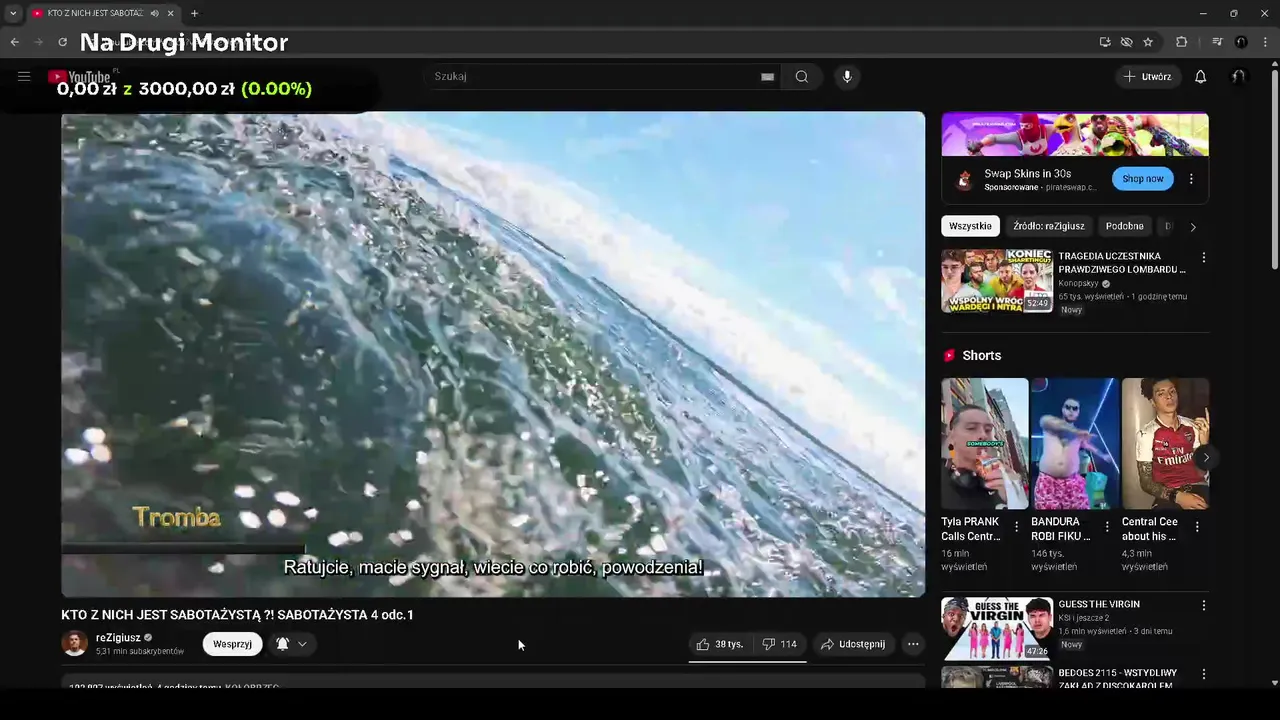Click the video title KTO Z NICH JEST SABOTAŻYSTĄ
Image resolution: width=1280 pixels, height=720 pixels.
click(237, 615)
